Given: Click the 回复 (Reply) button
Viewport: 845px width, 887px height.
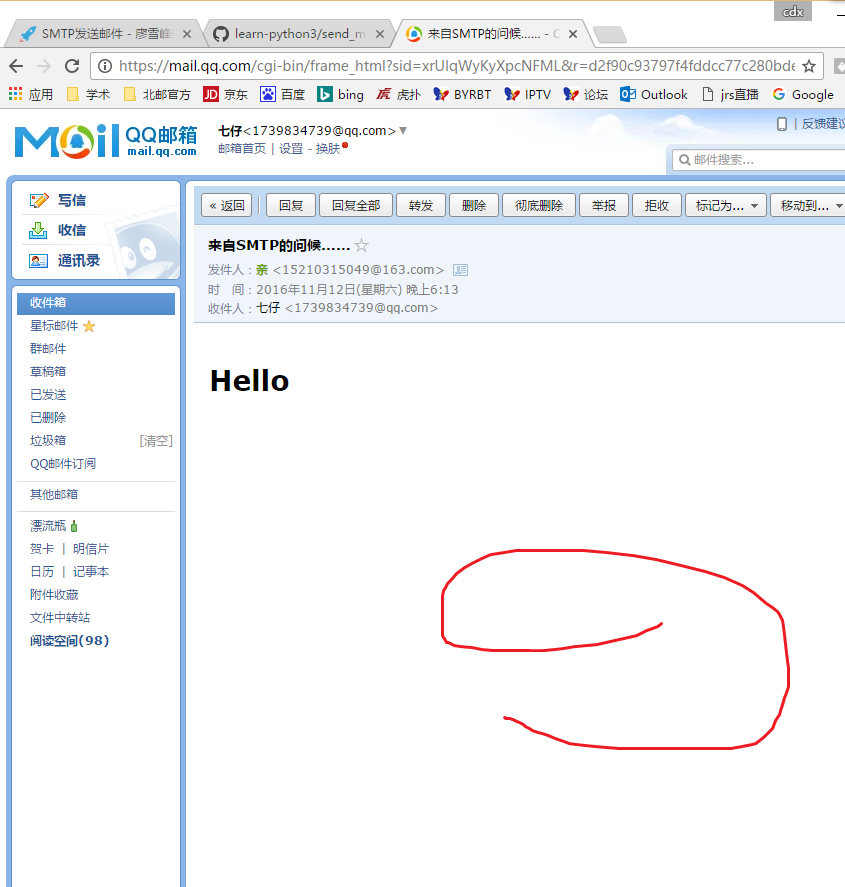Looking at the screenshot, I should click(x=291, y=205).
